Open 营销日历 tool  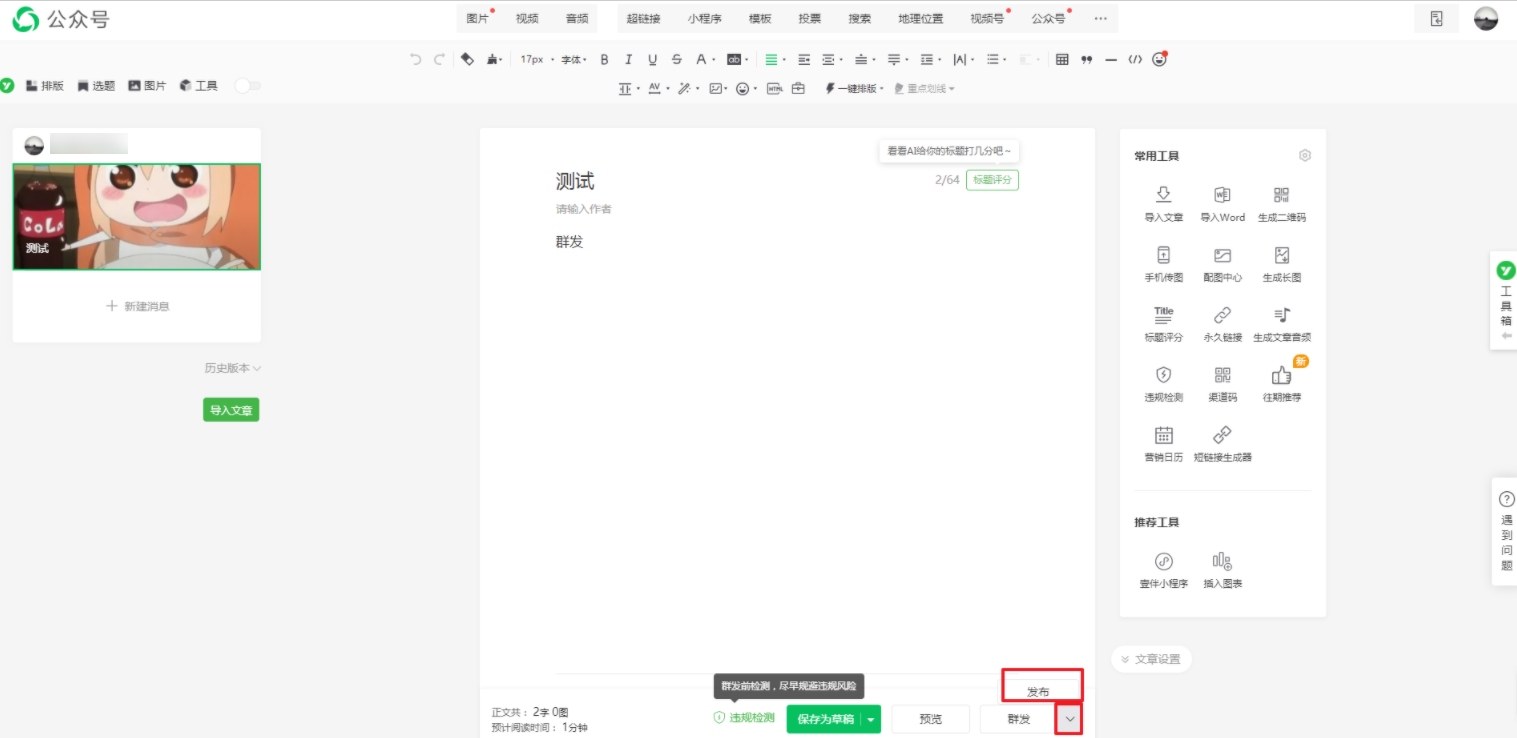tap(1163, 444)
